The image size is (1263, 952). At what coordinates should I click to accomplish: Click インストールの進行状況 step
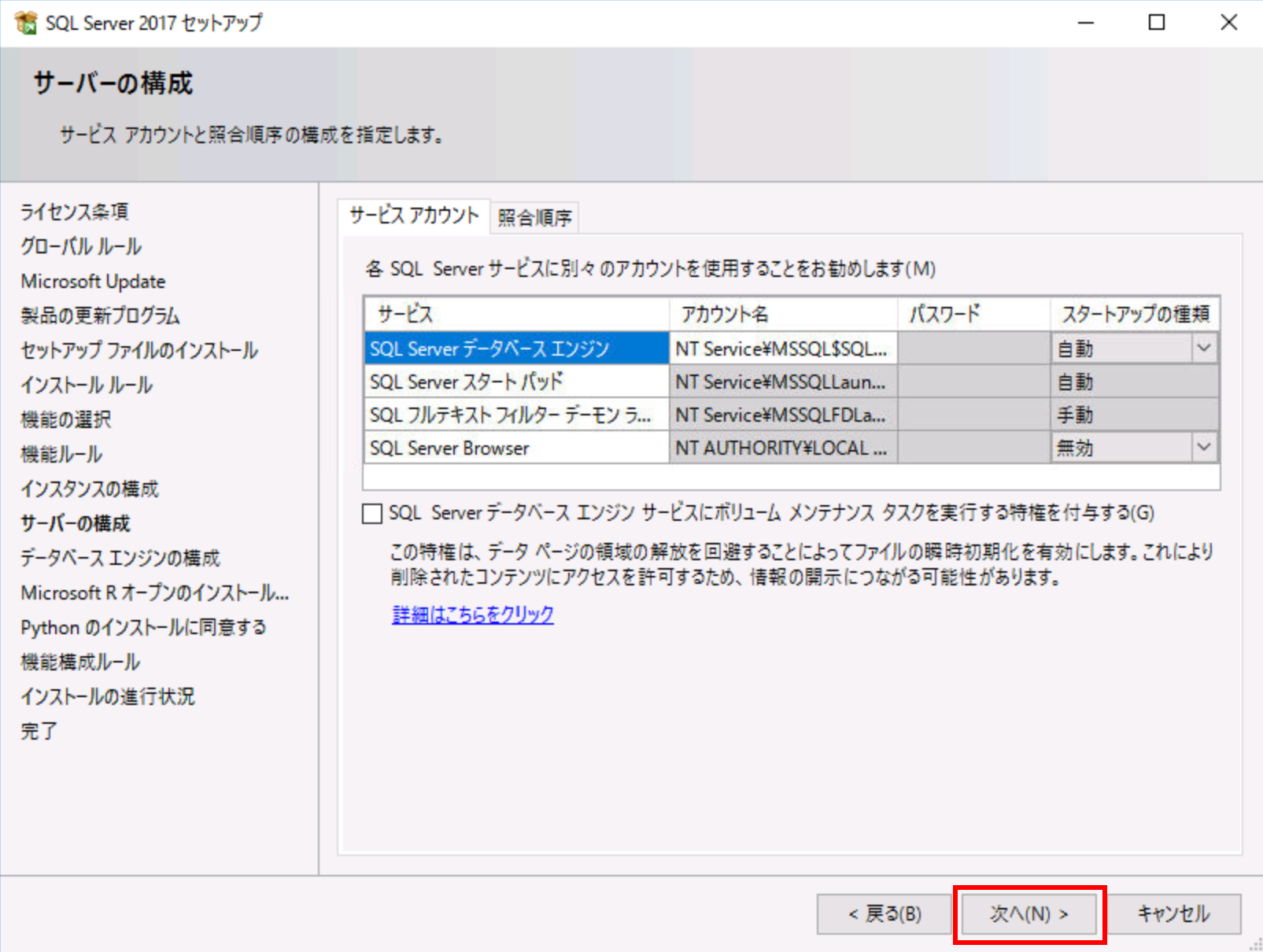(108, 696)
